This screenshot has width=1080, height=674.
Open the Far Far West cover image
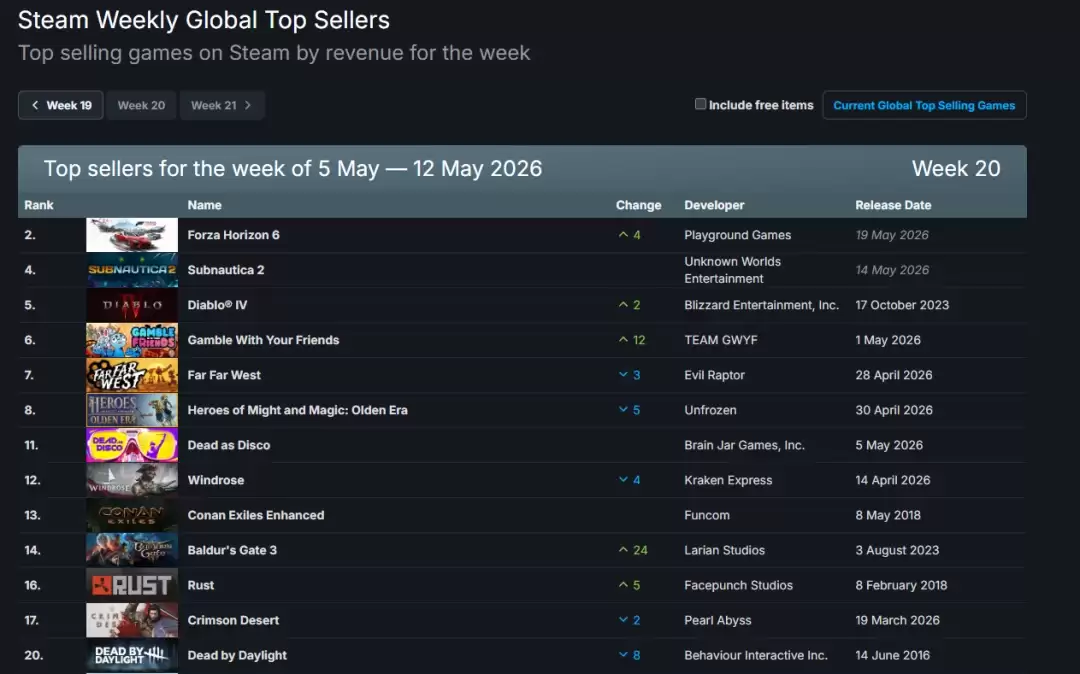[x=132, y=375]
